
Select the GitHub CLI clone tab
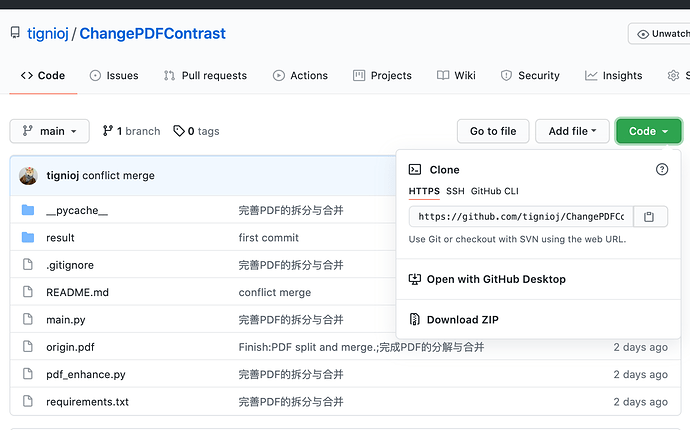click(495, 191)
